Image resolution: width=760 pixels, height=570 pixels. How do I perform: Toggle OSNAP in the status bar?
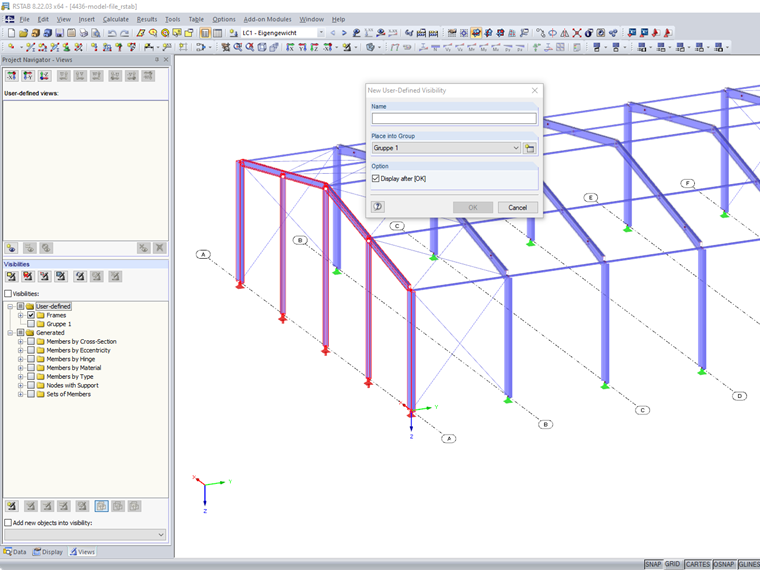[x=724, y=564]
